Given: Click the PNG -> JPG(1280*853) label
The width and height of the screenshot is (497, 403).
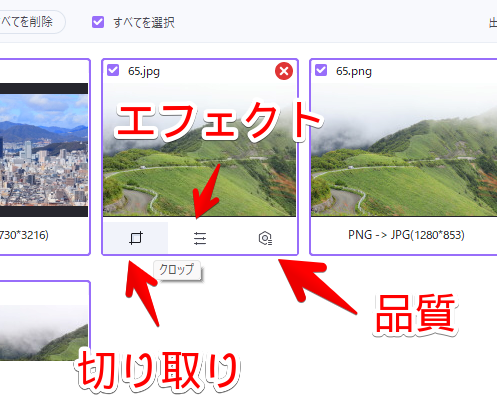Looking at the screenshot, I should pos(406,235).
